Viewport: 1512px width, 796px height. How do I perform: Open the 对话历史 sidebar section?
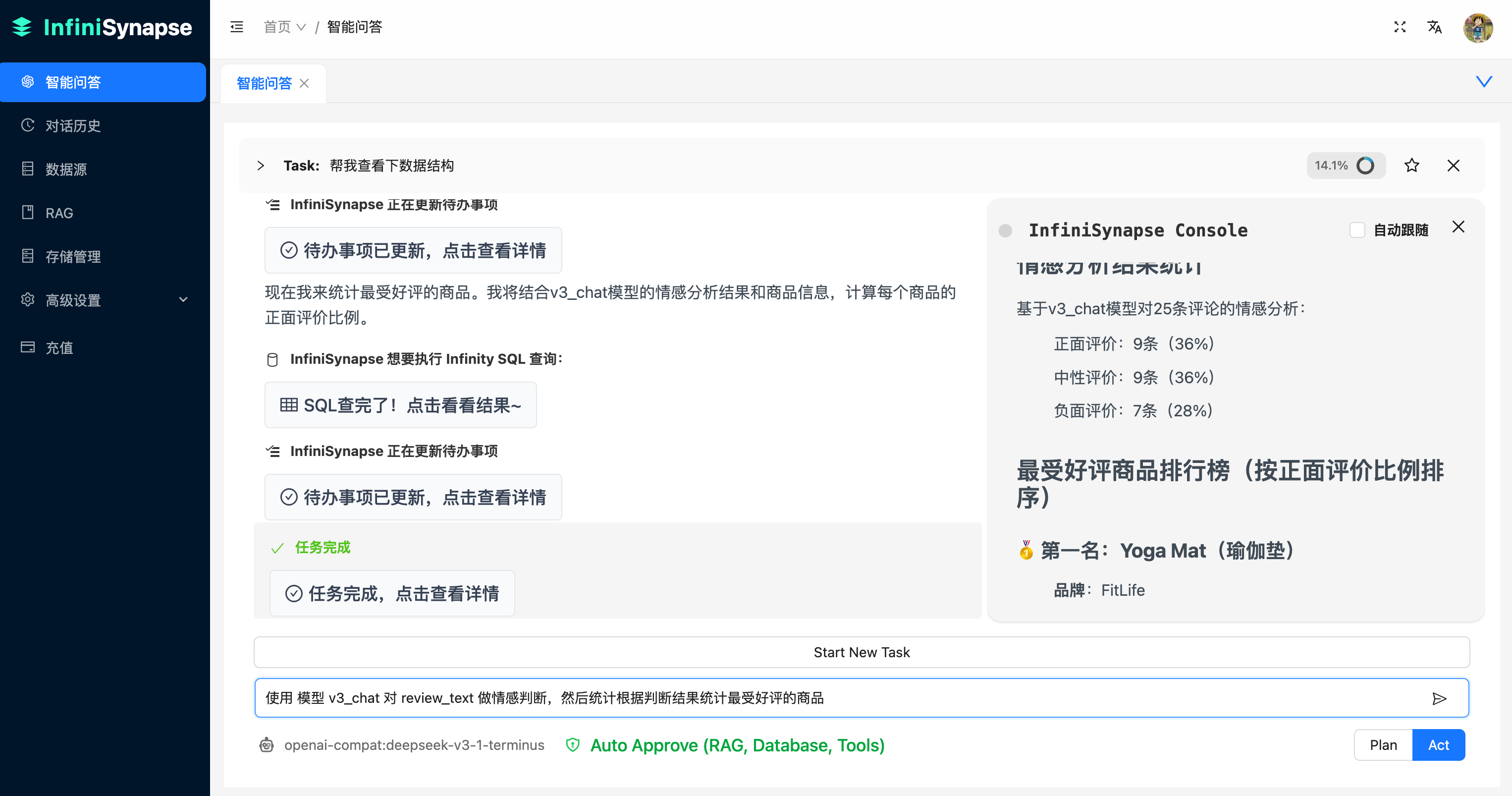coord(73,125)
